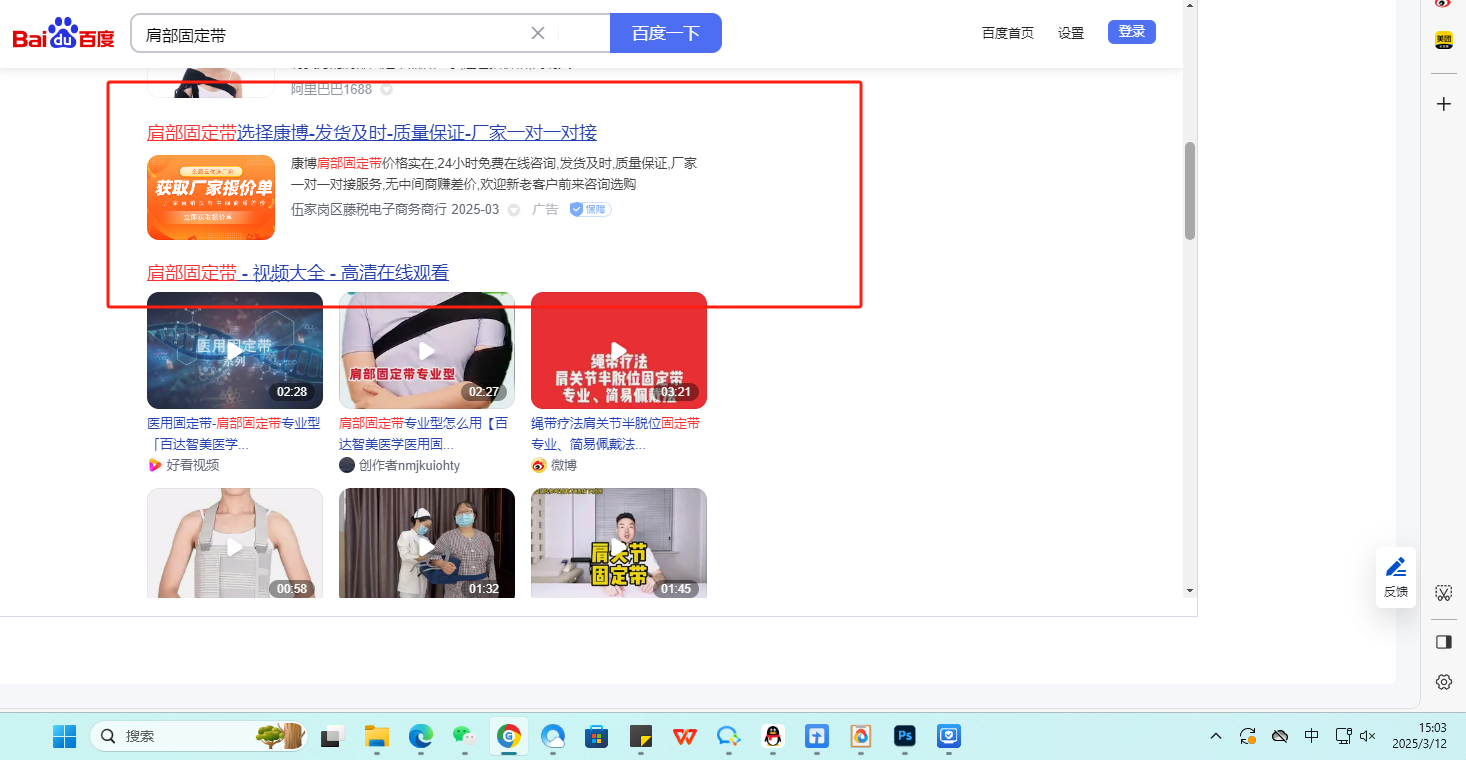Image resolution: width=1466 pixels, height=760 pixels.
Task: Click the Baidu logo
Action: click(64, 34)
